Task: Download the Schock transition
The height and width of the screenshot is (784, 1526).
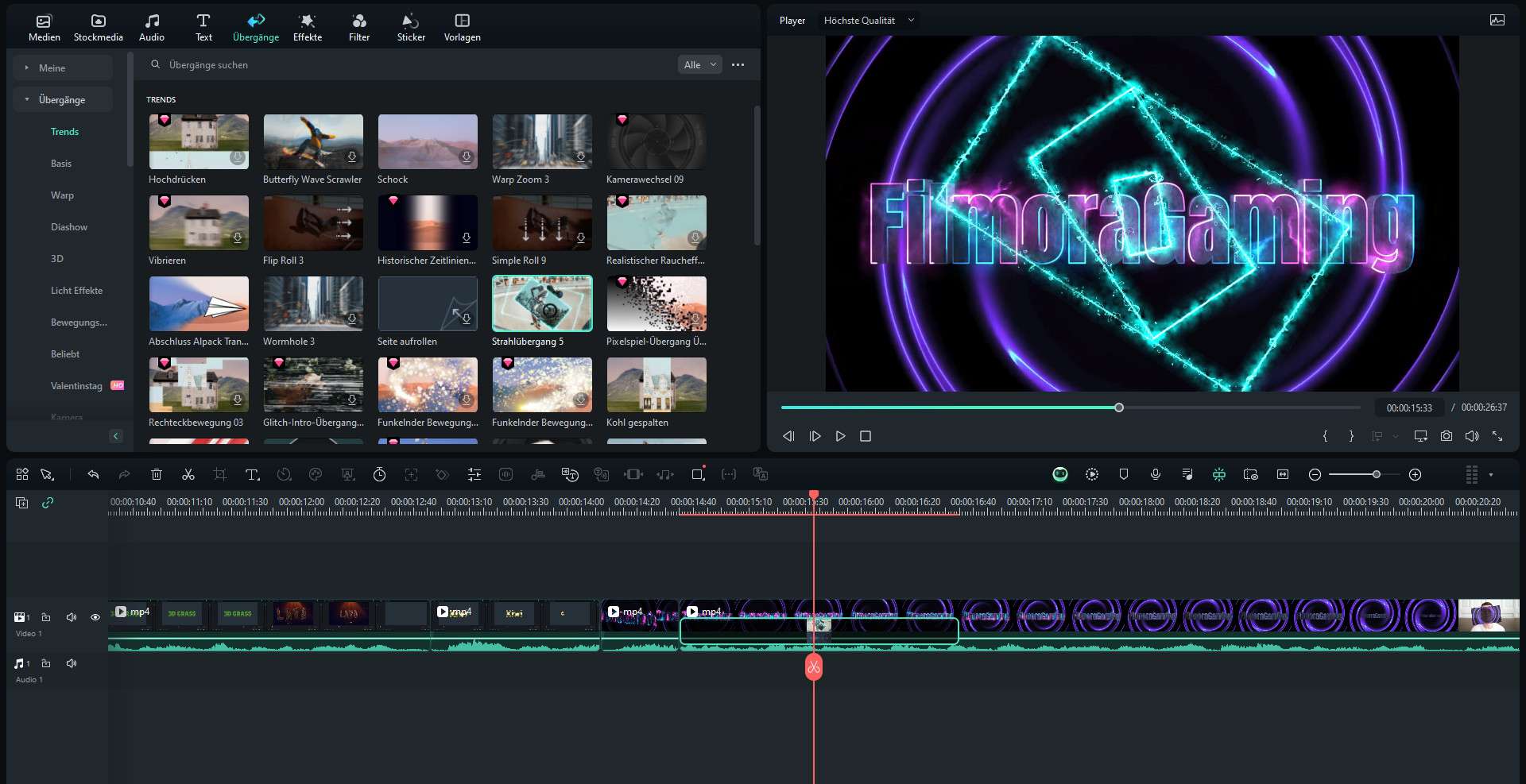Action: coord(467,157)
